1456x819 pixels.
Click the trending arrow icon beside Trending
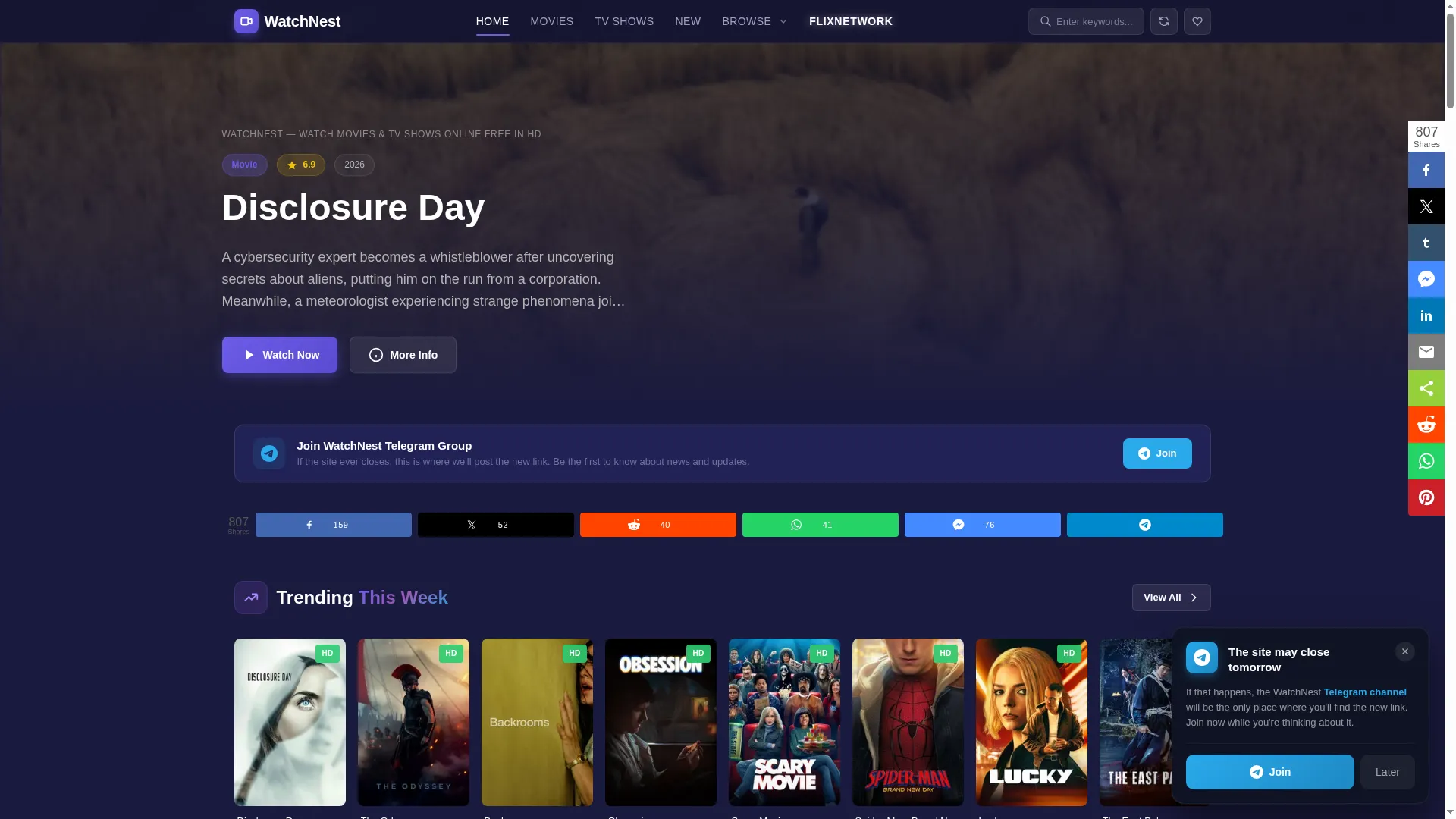click(251, 598)
